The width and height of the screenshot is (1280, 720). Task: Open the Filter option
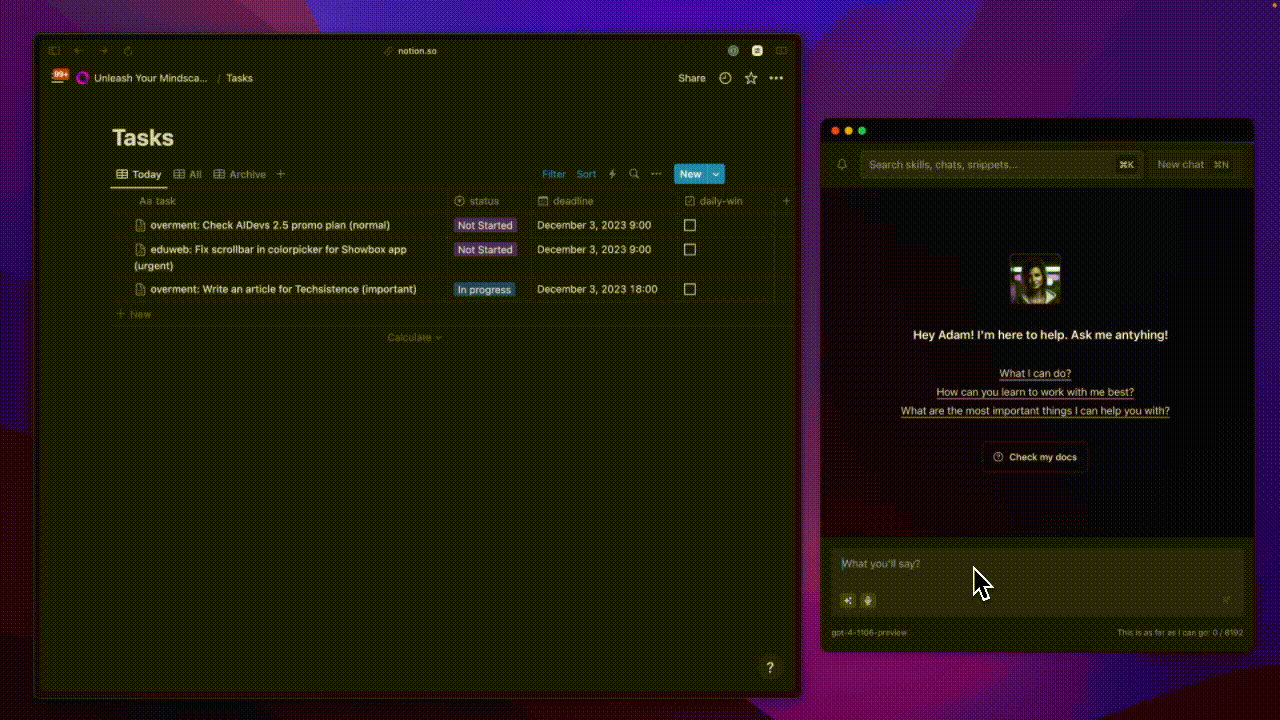click(x=554, y=174)
